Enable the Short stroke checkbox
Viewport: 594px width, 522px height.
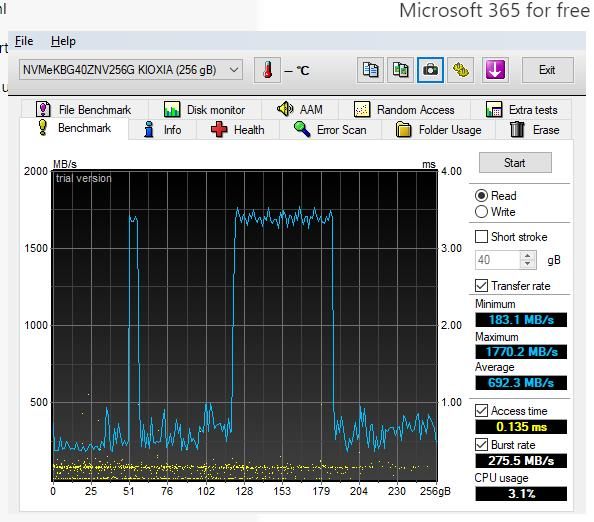(x=481, y=237)
